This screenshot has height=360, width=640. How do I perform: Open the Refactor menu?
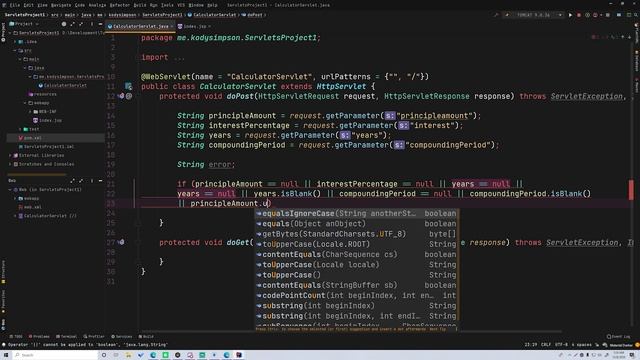click(x=120, y=5)
